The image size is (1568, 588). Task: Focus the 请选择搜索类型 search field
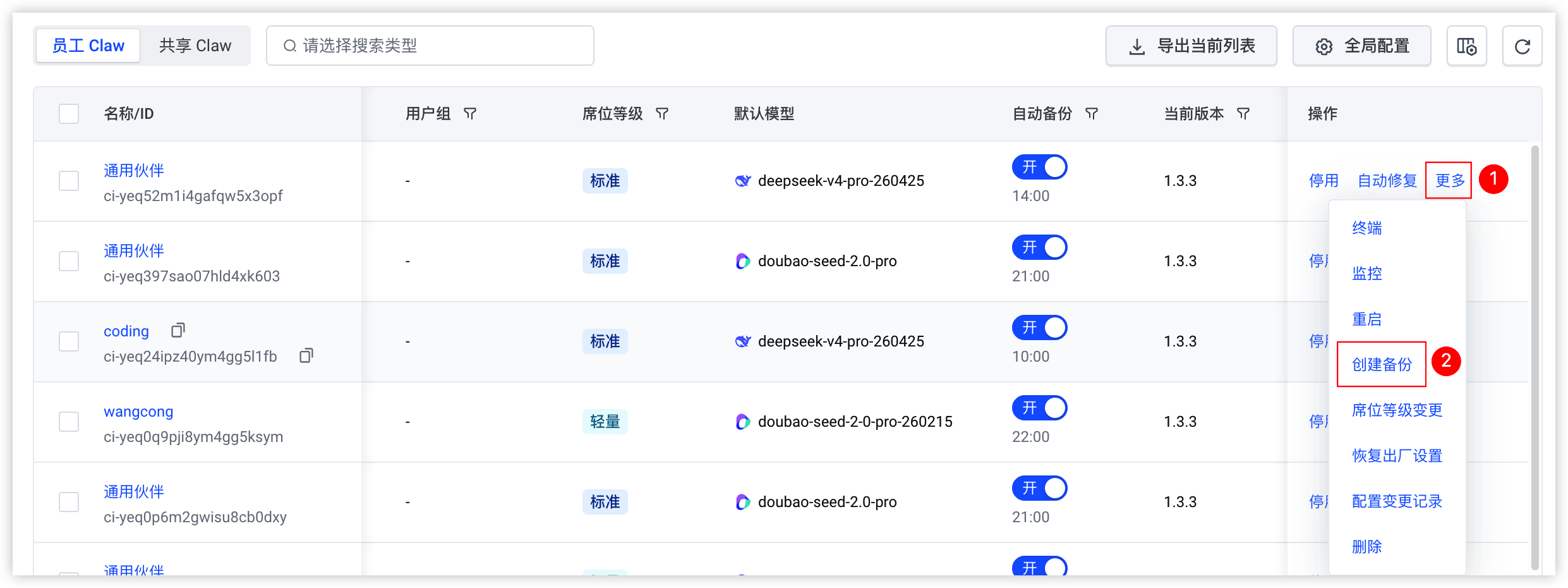[x=430, y=46]
